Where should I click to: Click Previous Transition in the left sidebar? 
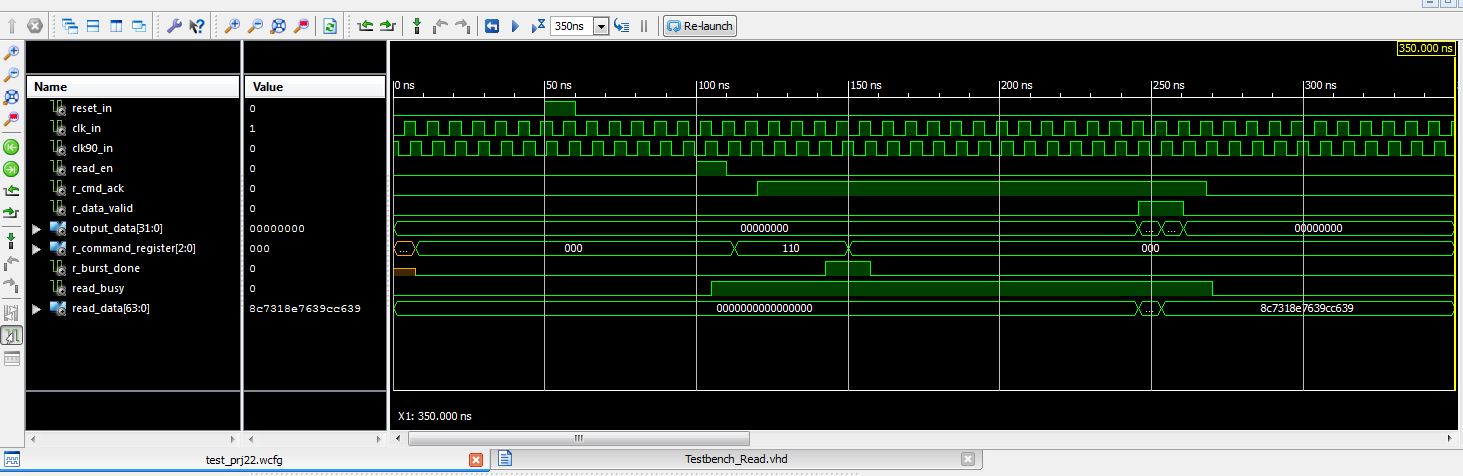[12, 190]
